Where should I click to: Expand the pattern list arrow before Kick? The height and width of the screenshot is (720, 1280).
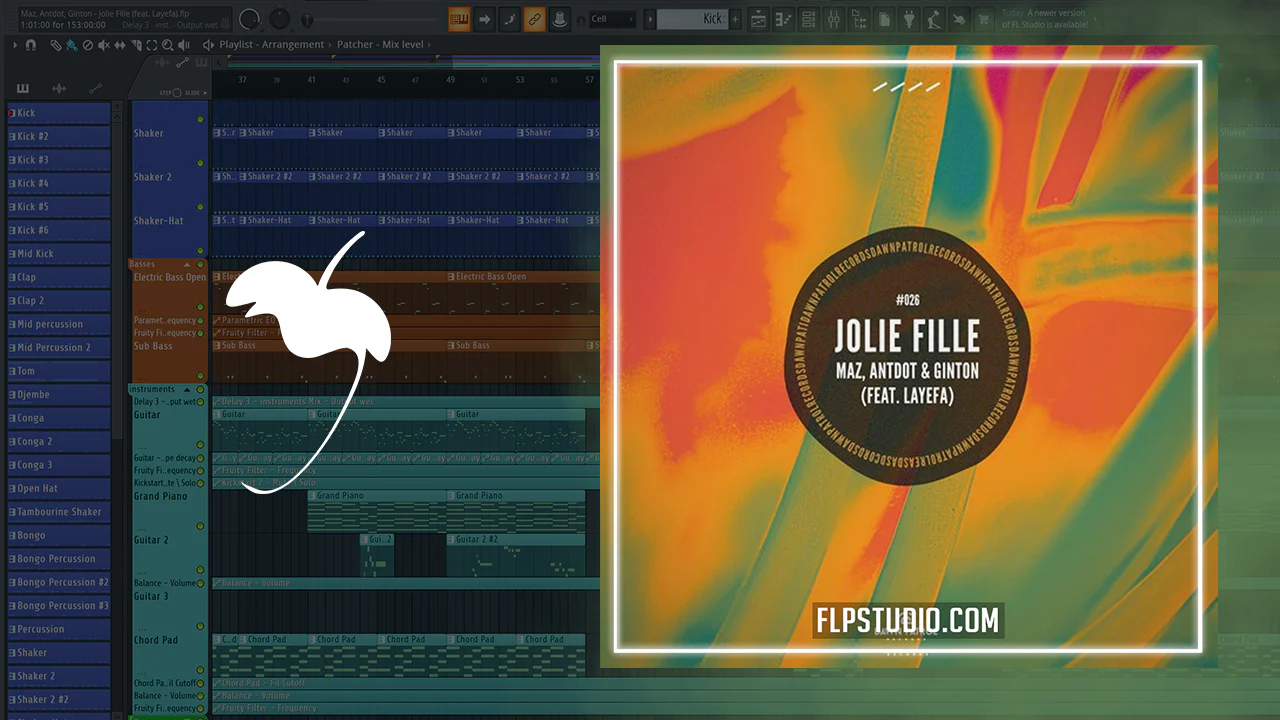650,18
